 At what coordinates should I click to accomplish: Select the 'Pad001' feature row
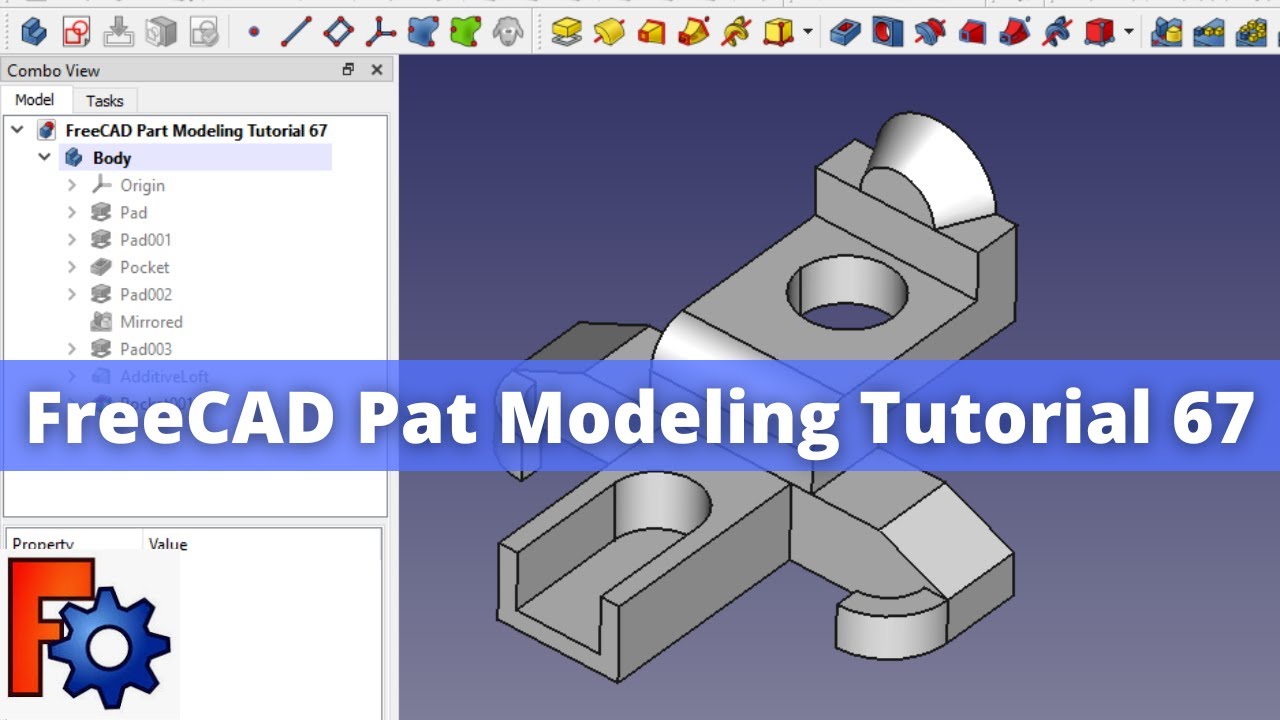pyautogui.click(x=145, y=240)
